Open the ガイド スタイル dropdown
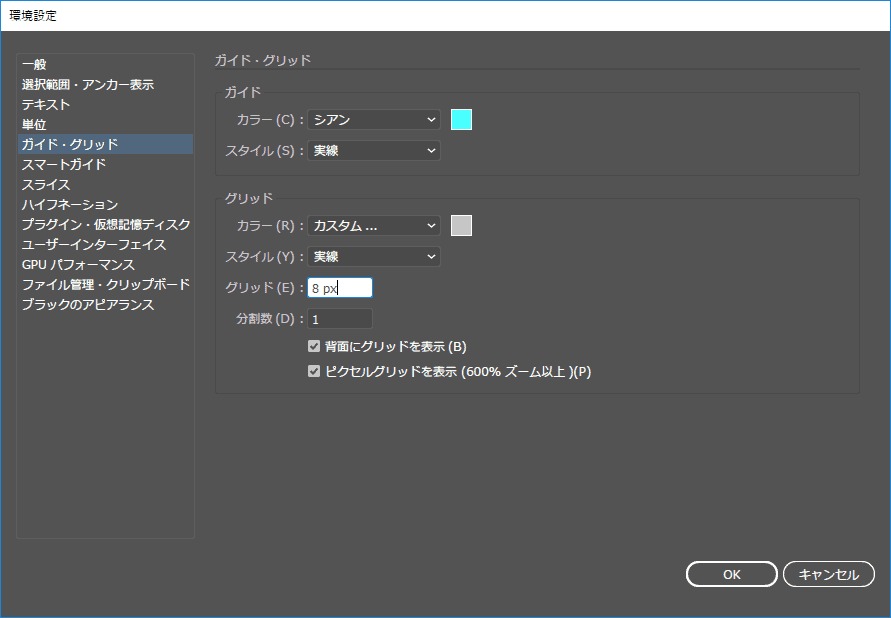Screen dimensions: 891x618 click(373, 151)
